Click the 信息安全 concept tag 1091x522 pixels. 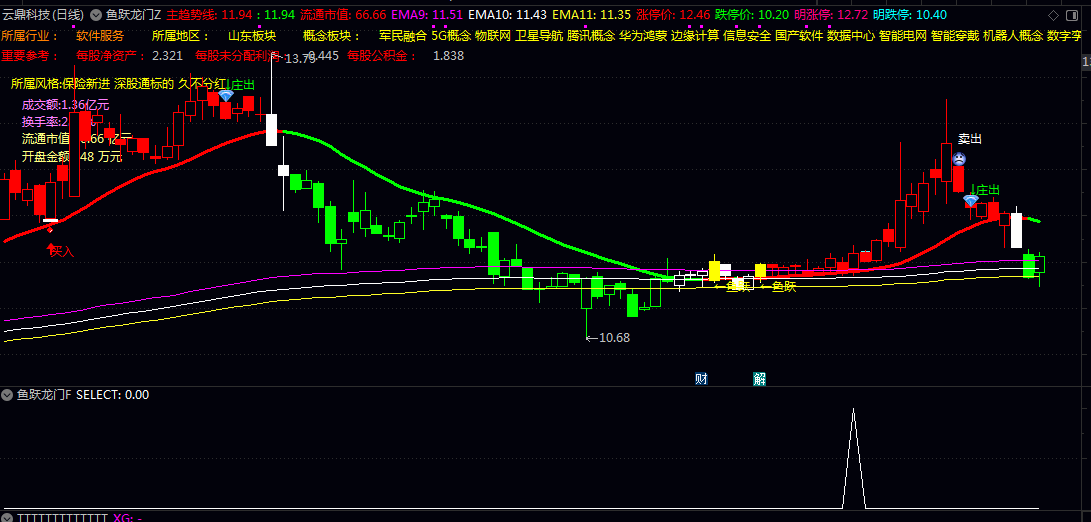tap(747, 36)
